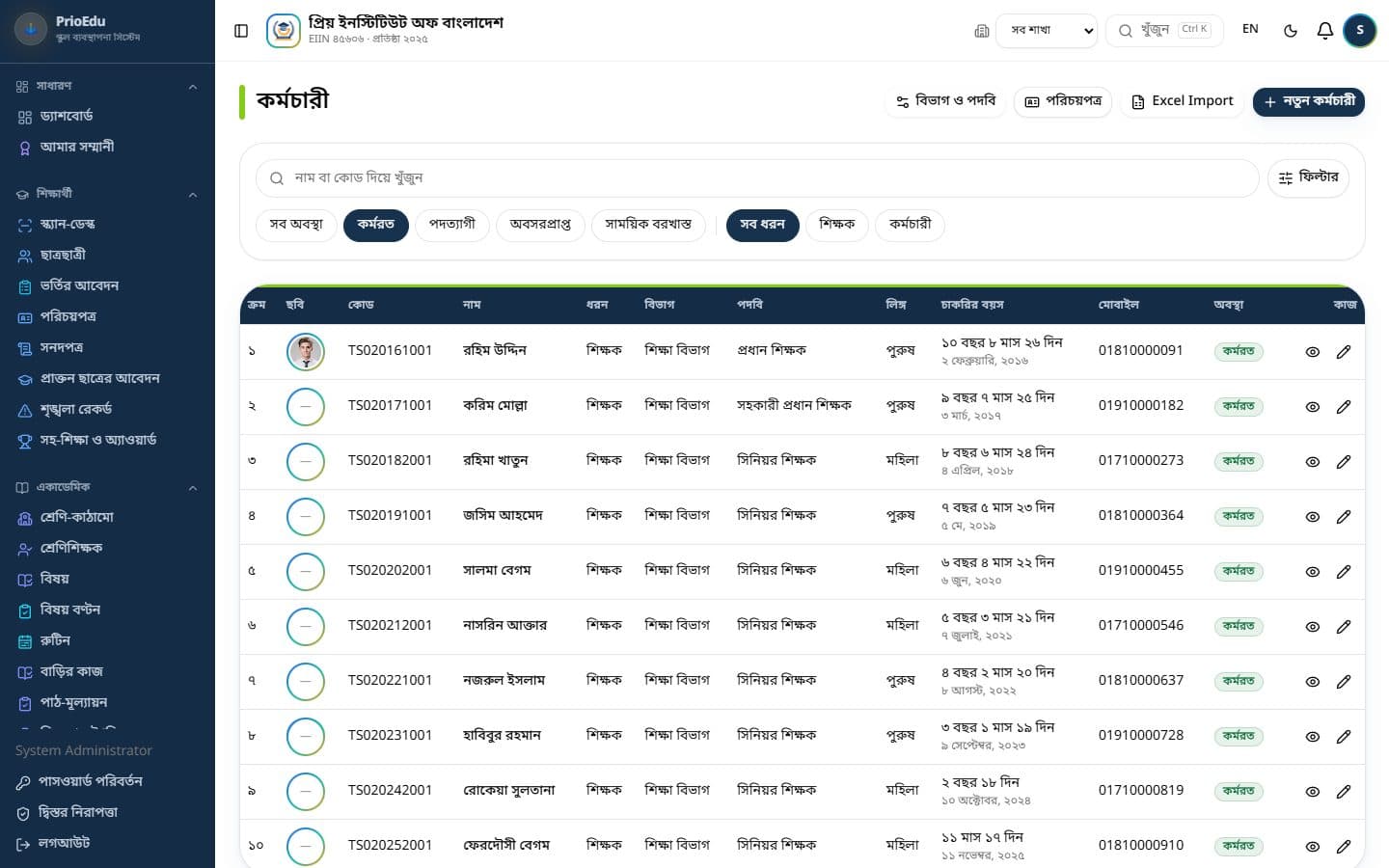1389x868 pixels.
Task: Open the ফিল্টার options panel
Action: [1308, 177]
